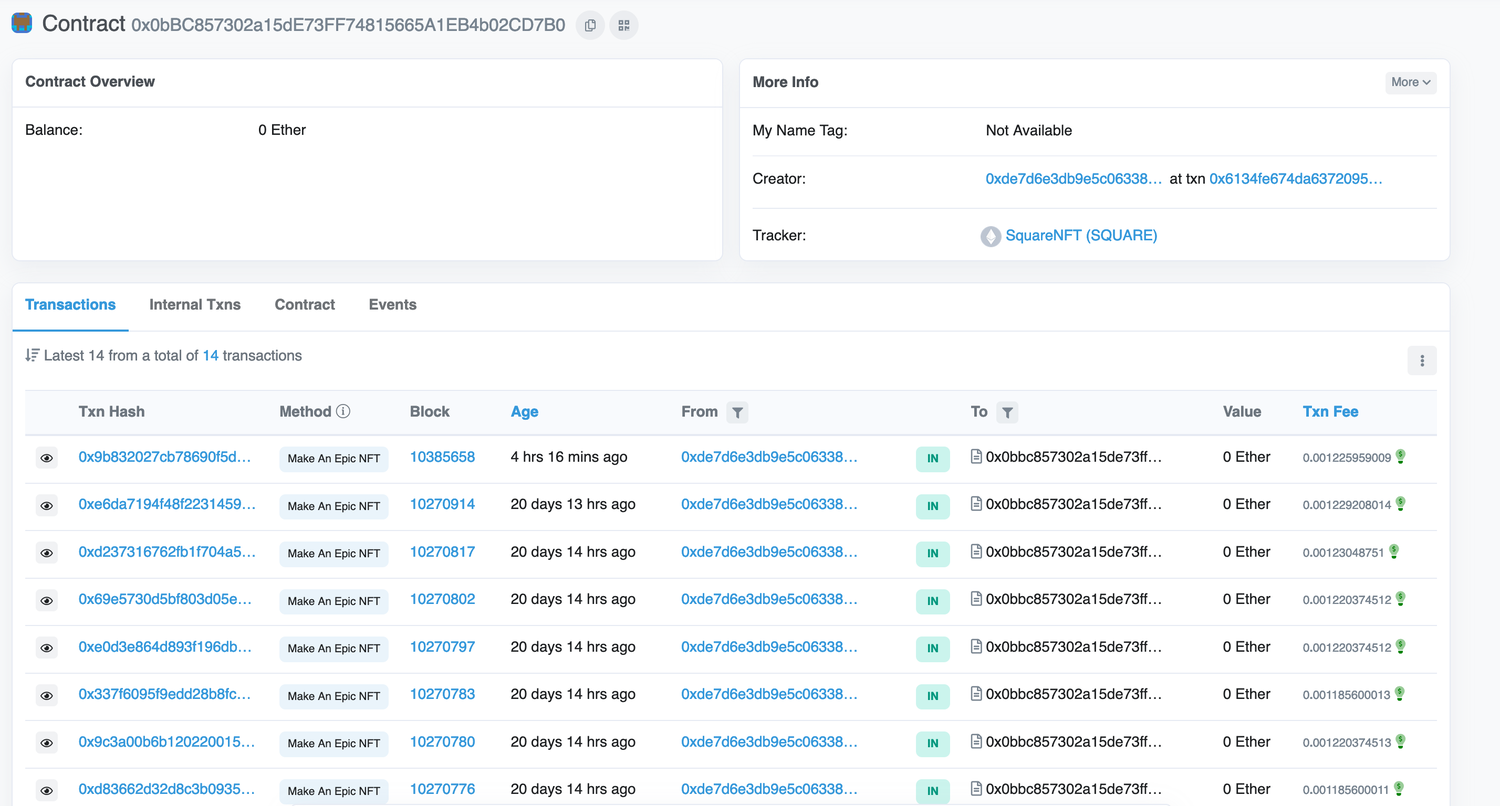Click contract file icon in block 10385658 row
The image size is (1500, 806).
coord(976,456)
